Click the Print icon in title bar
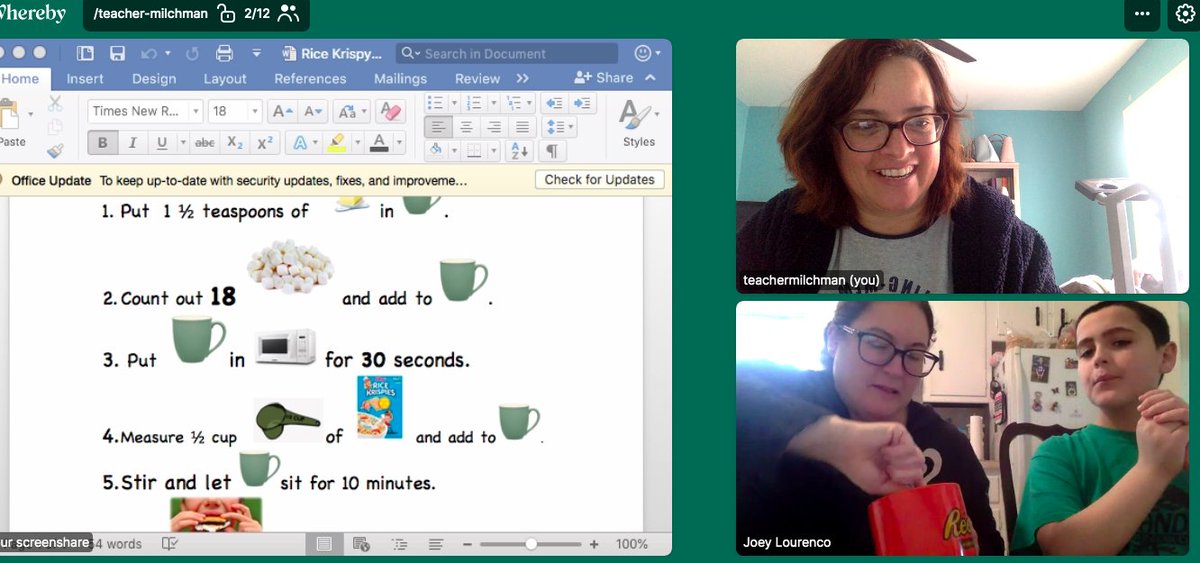Screen dimensions: 1200x563 224,53
